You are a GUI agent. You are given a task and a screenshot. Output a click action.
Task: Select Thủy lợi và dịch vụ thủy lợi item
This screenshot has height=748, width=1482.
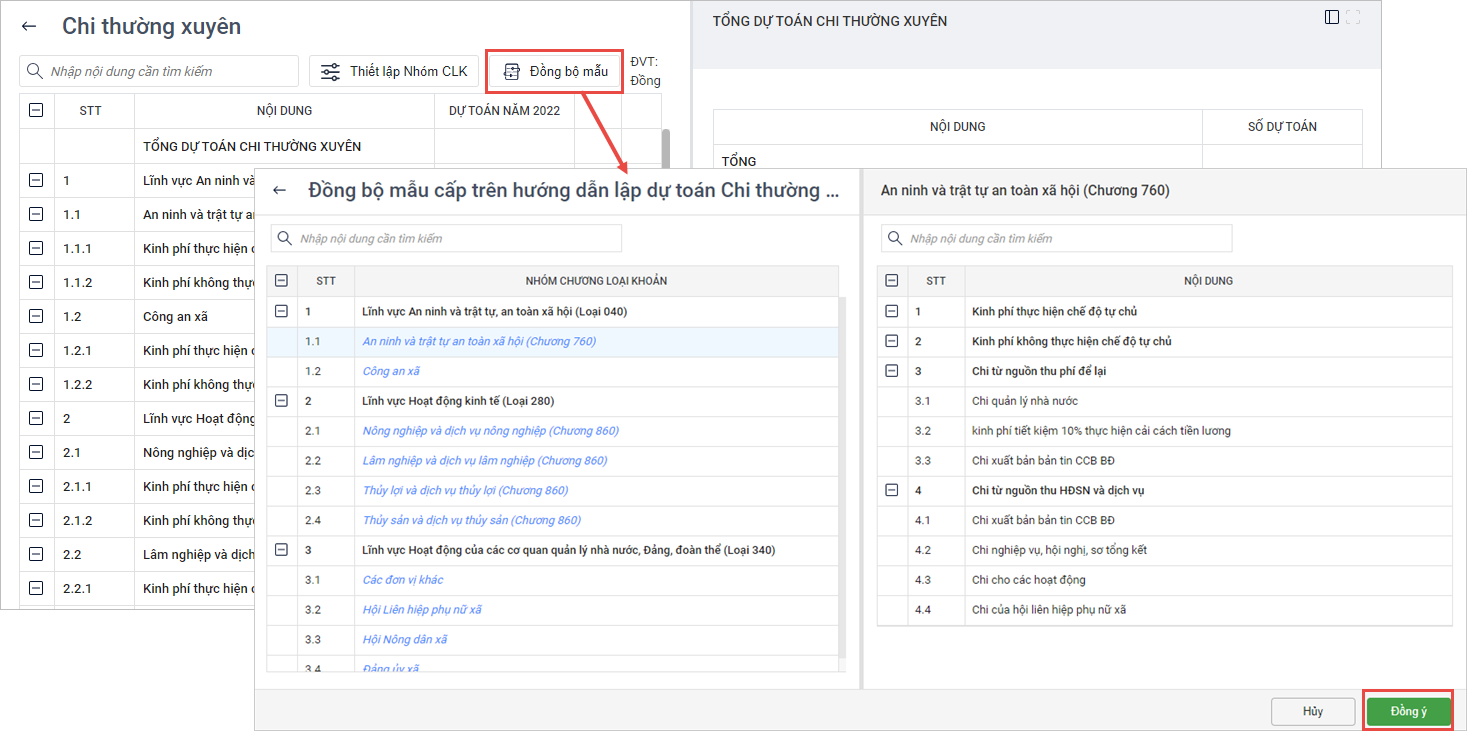tap(465, 491)
